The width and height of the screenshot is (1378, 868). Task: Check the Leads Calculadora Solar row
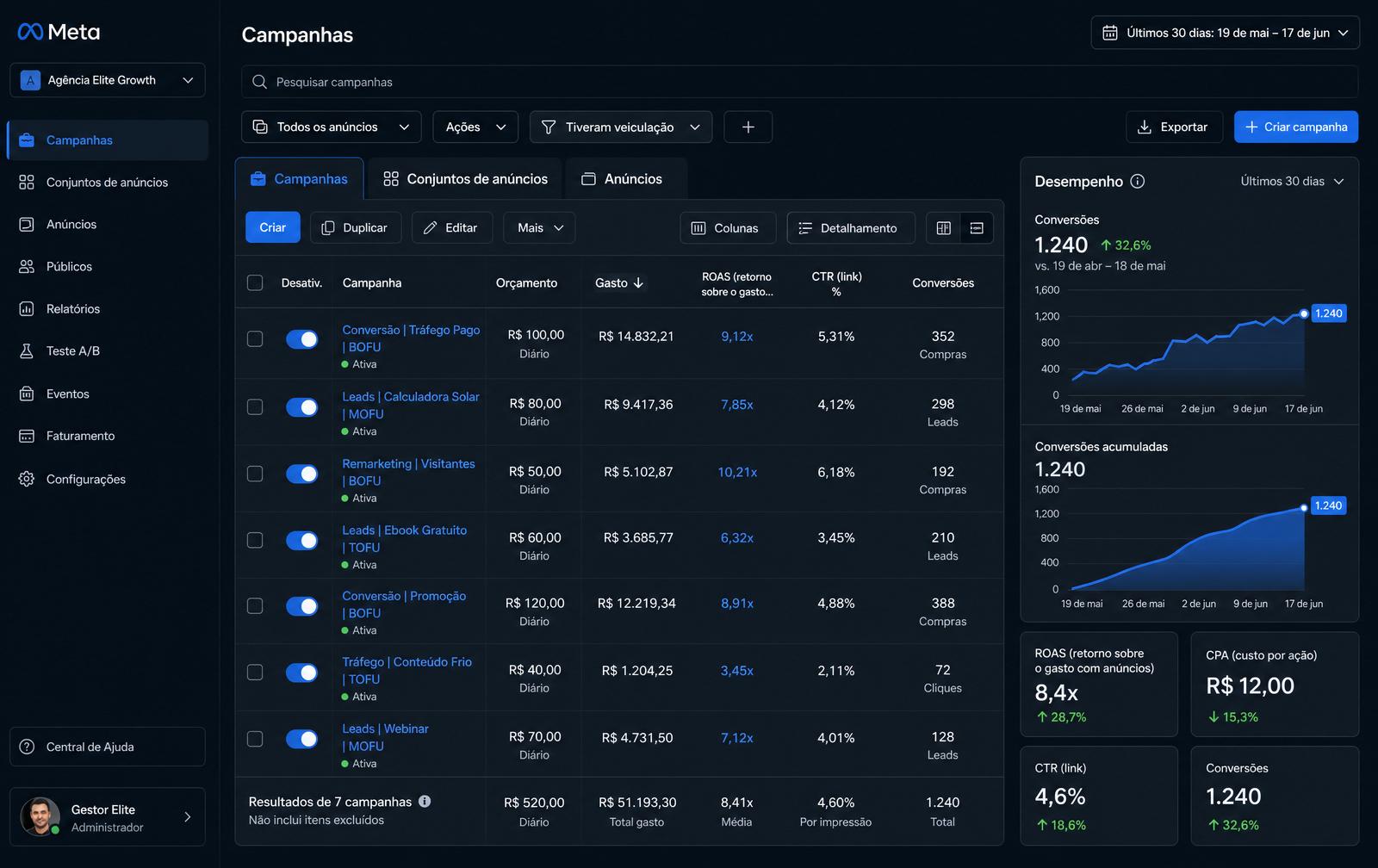point(255,406)
